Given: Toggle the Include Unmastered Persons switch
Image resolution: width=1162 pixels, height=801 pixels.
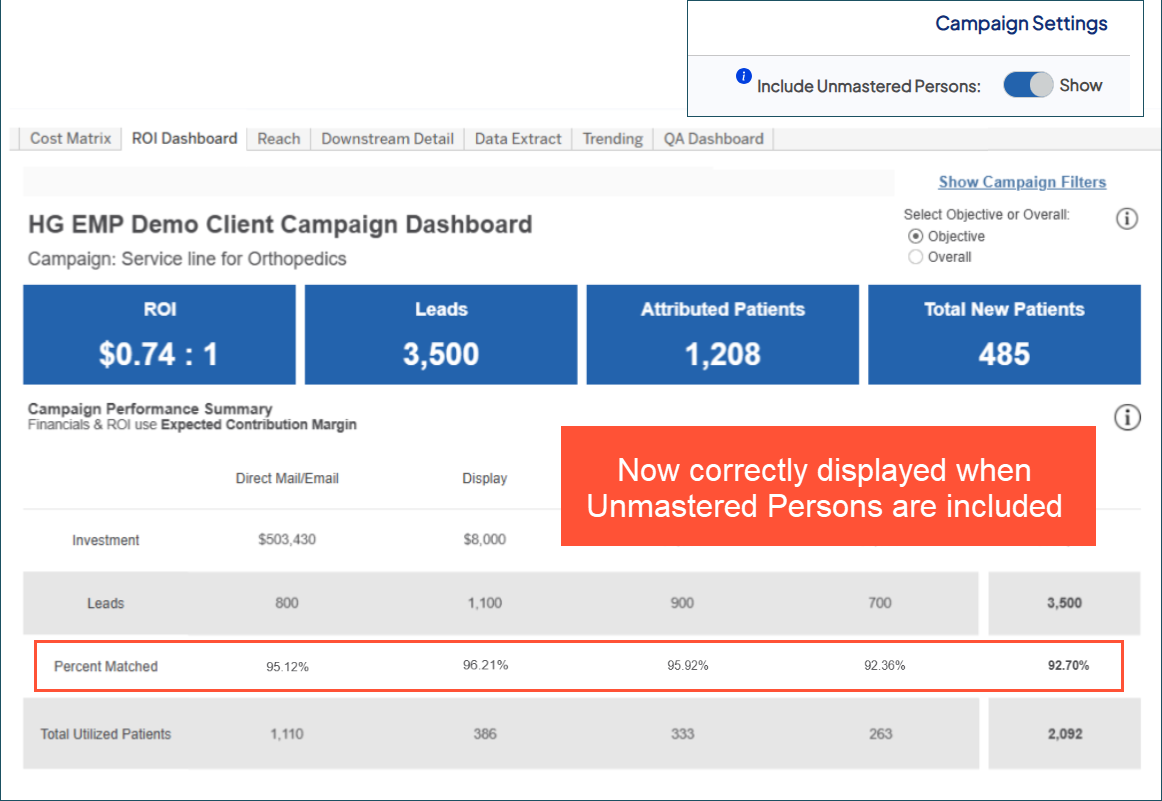Looking at the screenshot, I should [x=1028, y=86].
